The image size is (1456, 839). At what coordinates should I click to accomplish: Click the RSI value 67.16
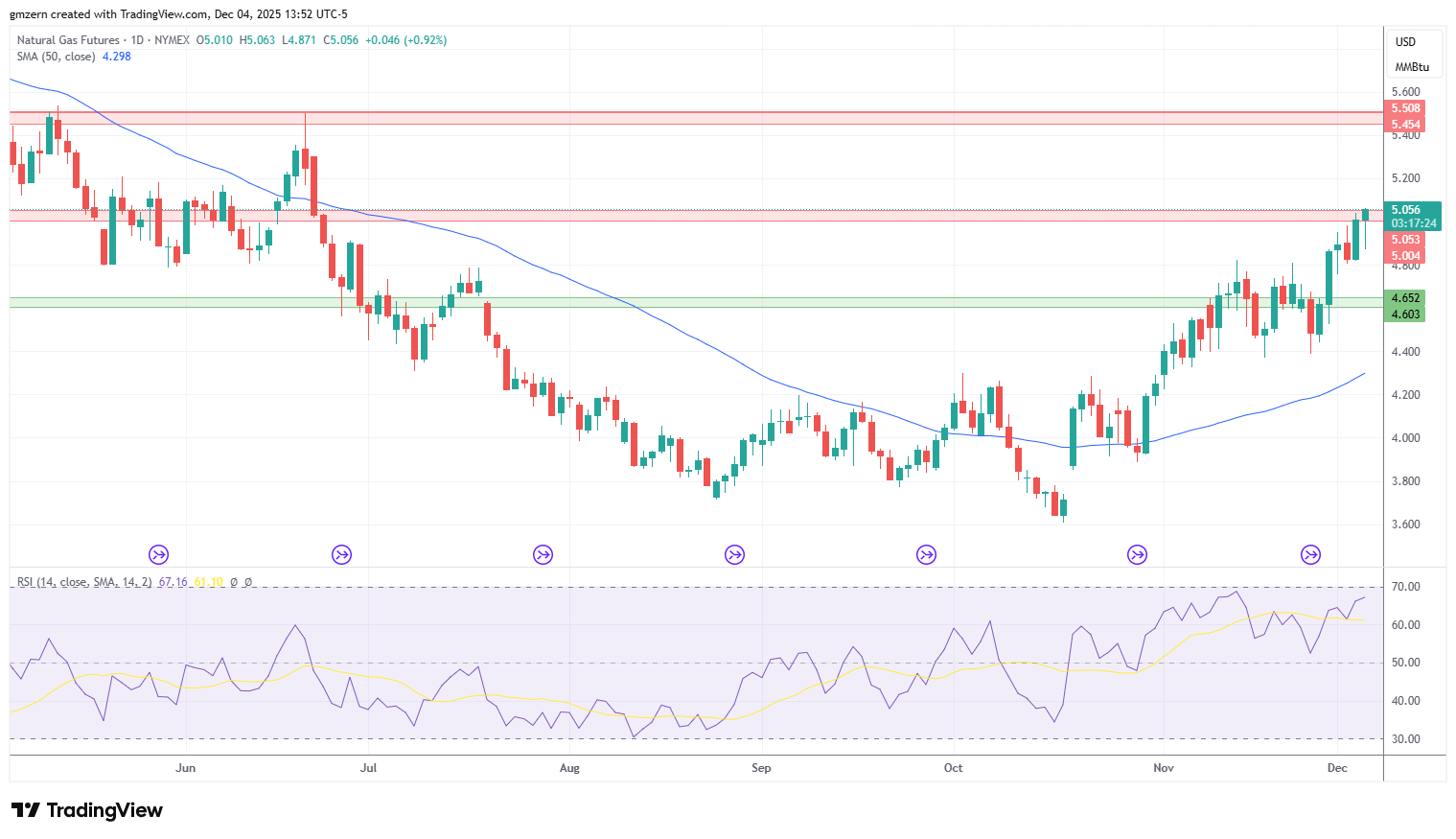[x=173, y=582]
